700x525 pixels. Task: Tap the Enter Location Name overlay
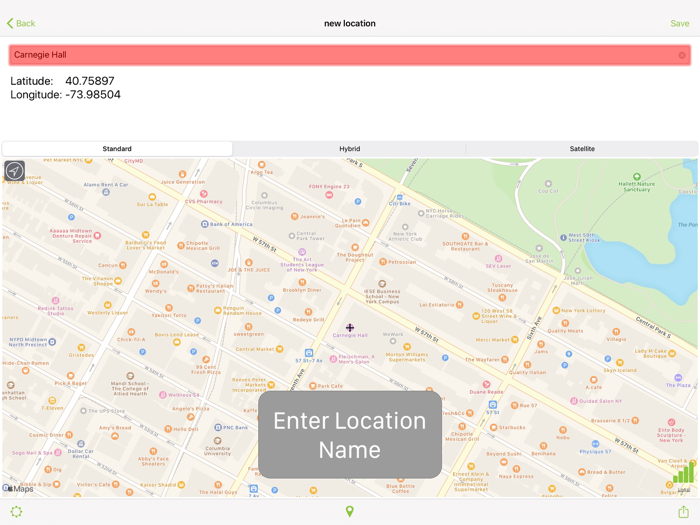(x=350, y=434)
